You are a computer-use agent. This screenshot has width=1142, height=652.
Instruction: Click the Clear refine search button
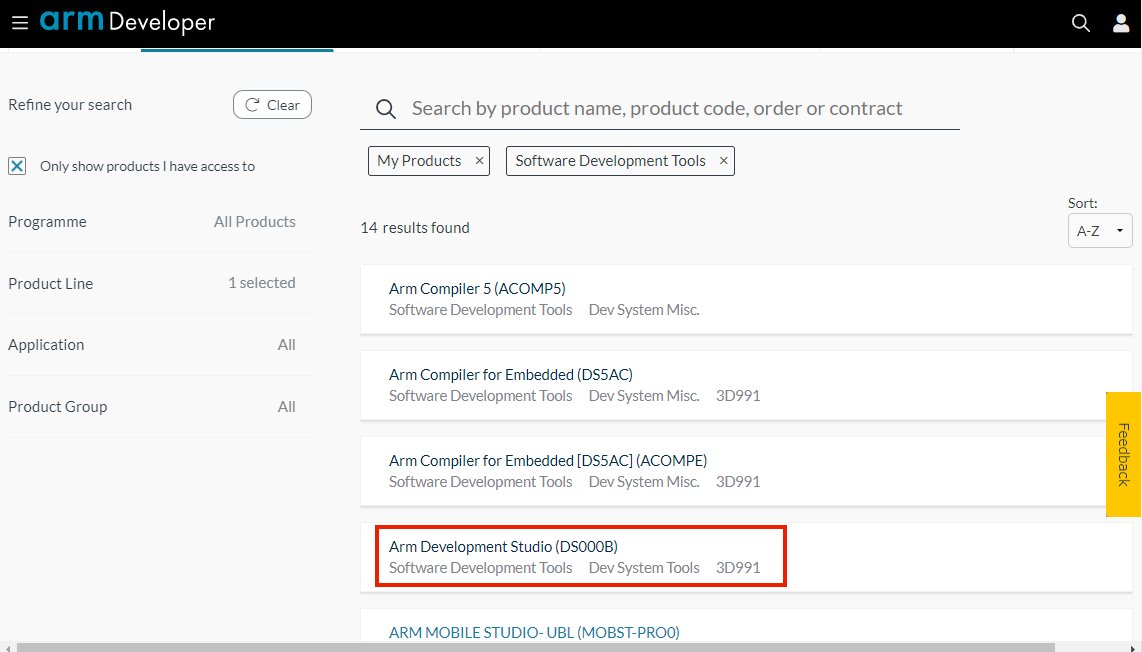coord(272,105)
